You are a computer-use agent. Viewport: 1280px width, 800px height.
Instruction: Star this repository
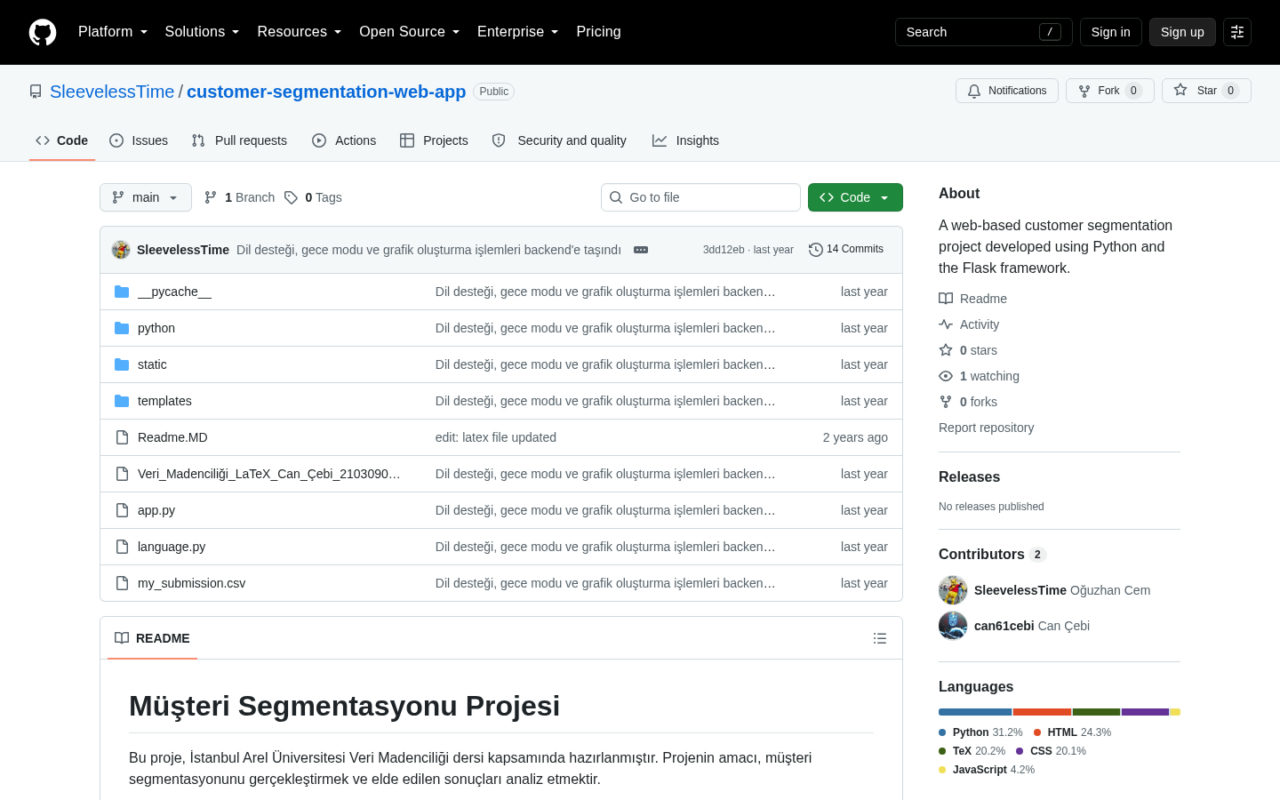coord(1206,91)
